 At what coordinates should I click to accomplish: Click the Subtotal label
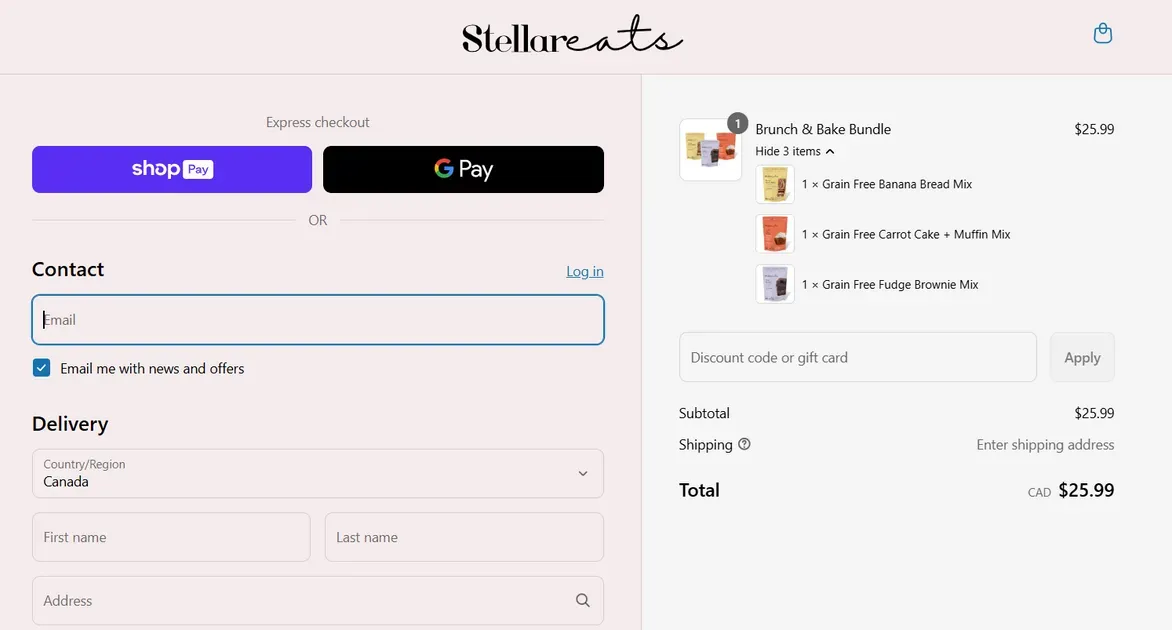704,413
